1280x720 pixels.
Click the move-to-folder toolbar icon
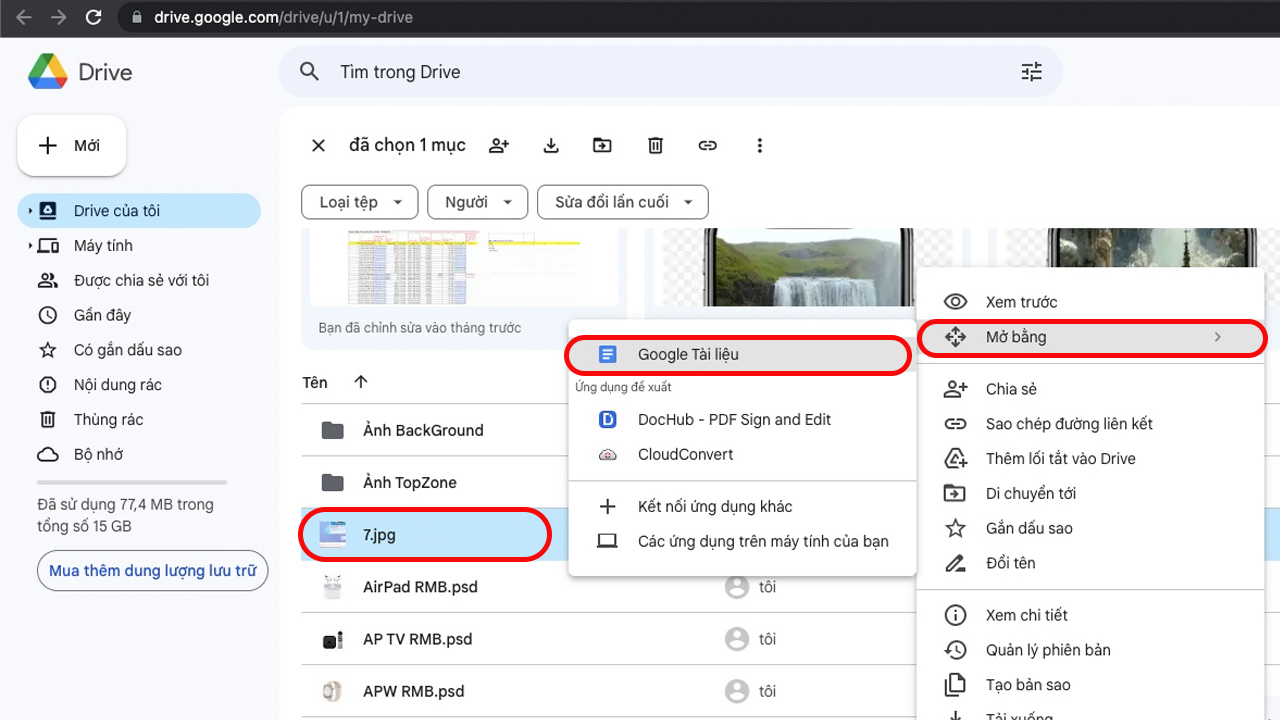pyautogui.click(x=602, y=146)
